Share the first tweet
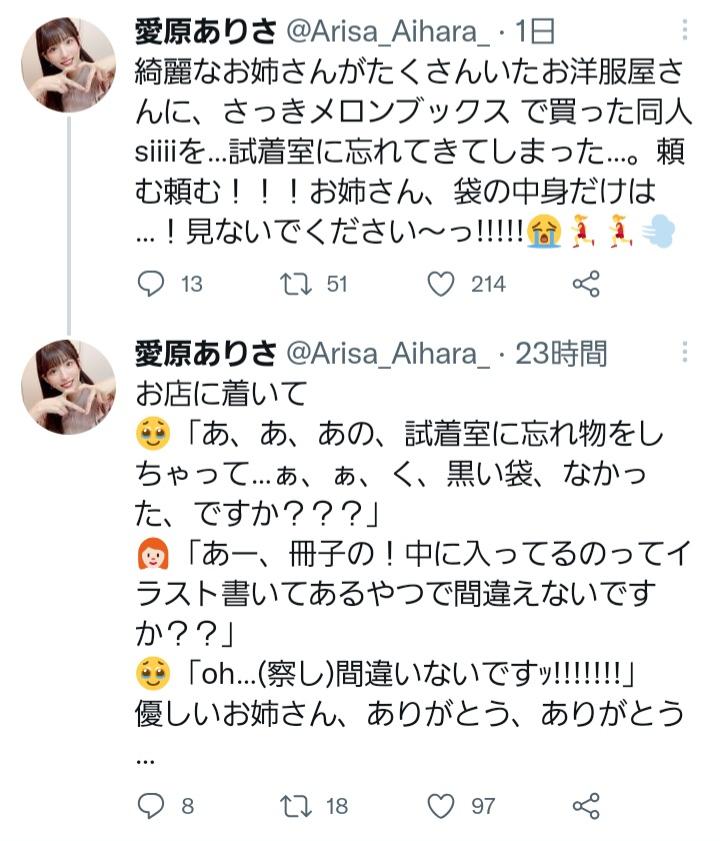 [586, 285]
